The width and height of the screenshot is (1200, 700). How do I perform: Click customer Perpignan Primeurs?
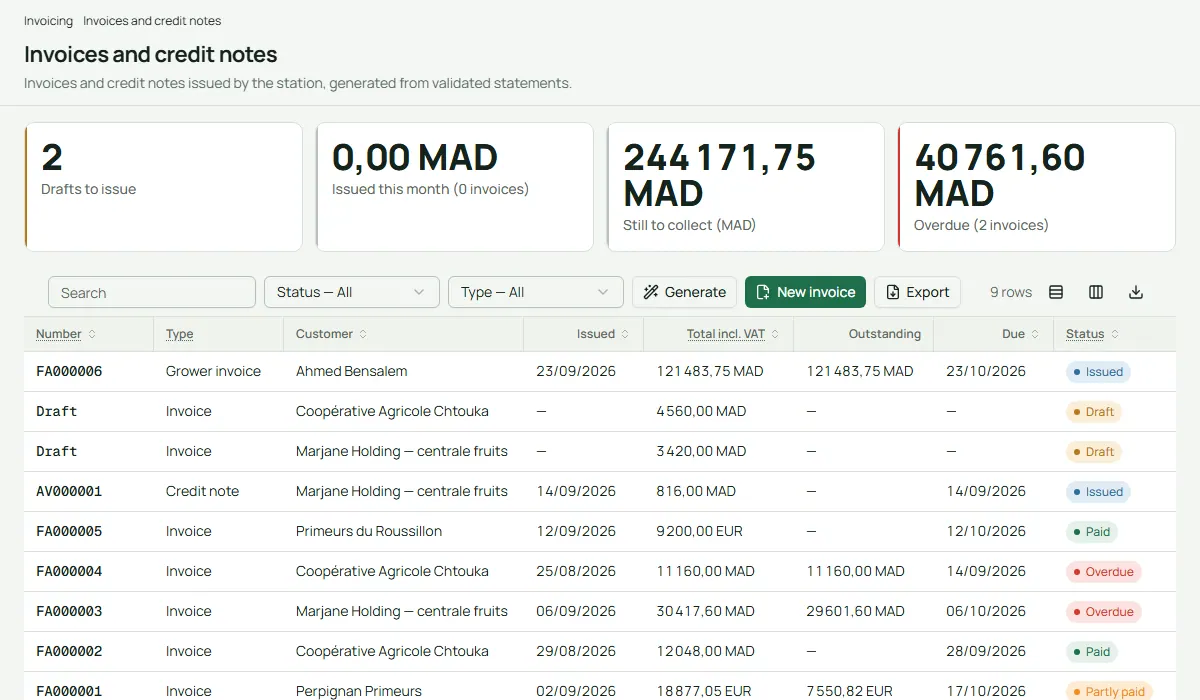359,691
